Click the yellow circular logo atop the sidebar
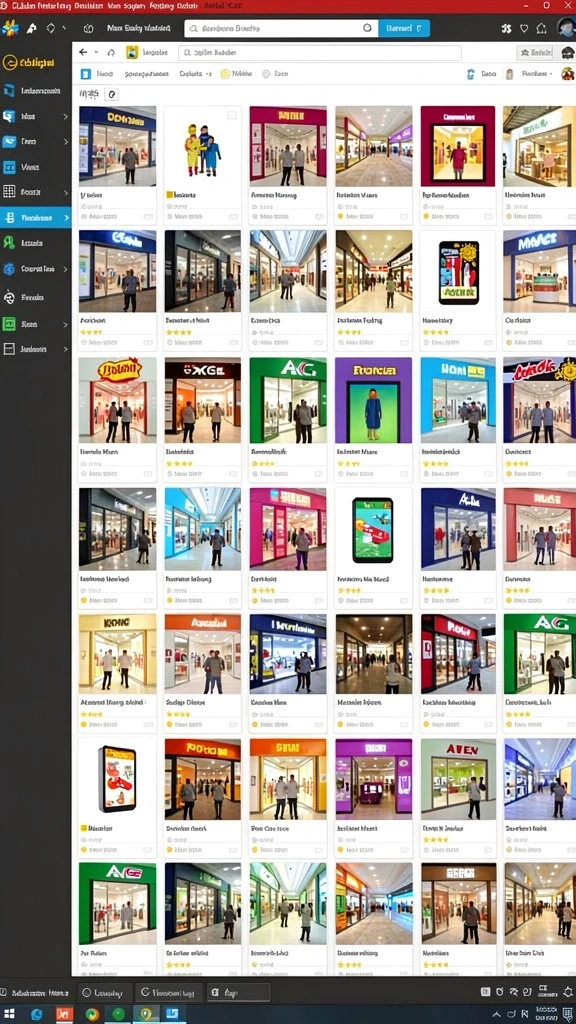This screenshot has width=576, height=1024. [x=8, y=63]
